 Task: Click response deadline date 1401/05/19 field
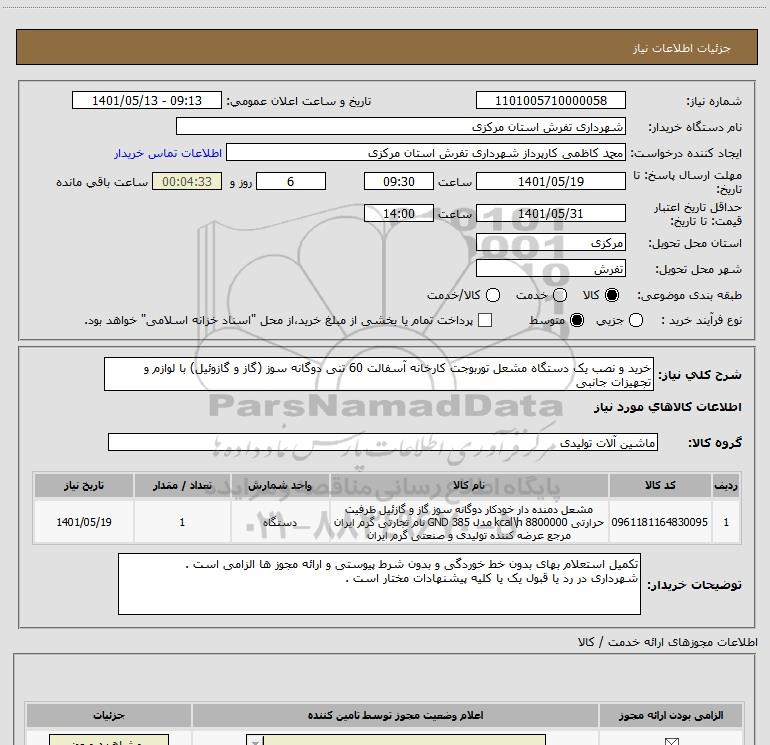tap(550, 181)
